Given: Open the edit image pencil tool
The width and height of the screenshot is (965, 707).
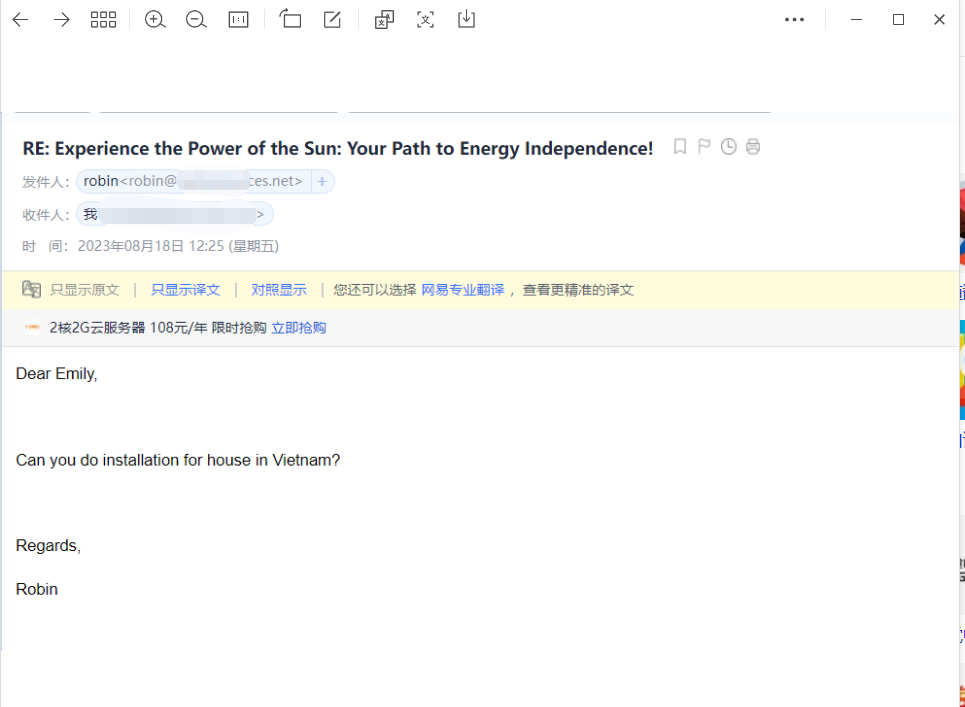Looking at the screenshot, I should pyautogui.click(x=332, y=20).
